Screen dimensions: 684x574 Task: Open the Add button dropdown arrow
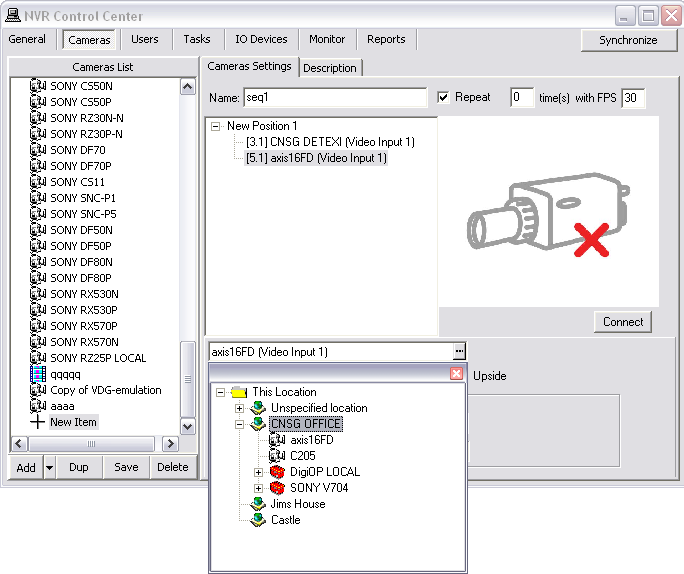(49, 467)
